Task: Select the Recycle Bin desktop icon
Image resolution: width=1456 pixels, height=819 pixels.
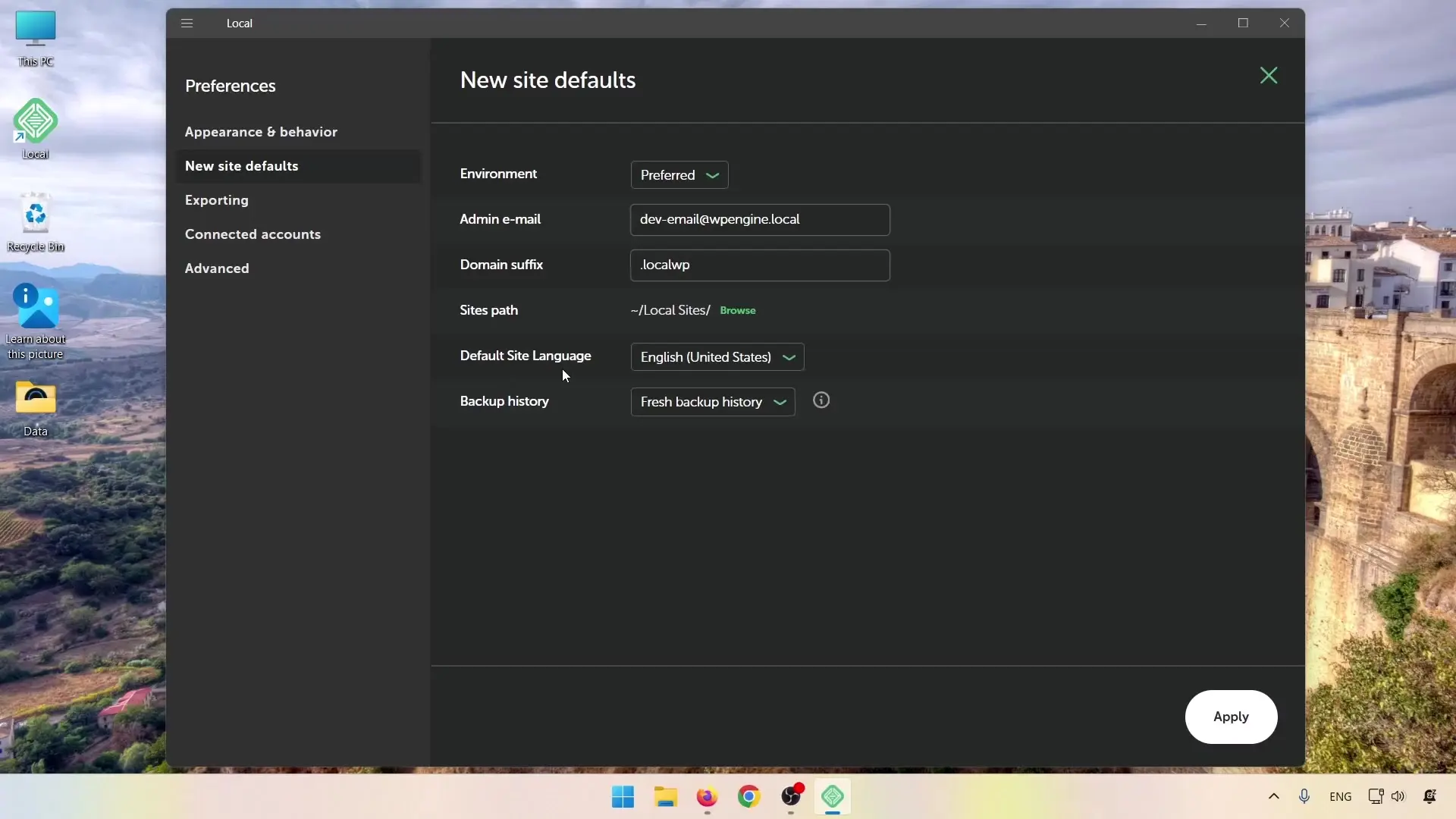Action: pyautogui.click(x=36, y=222)
